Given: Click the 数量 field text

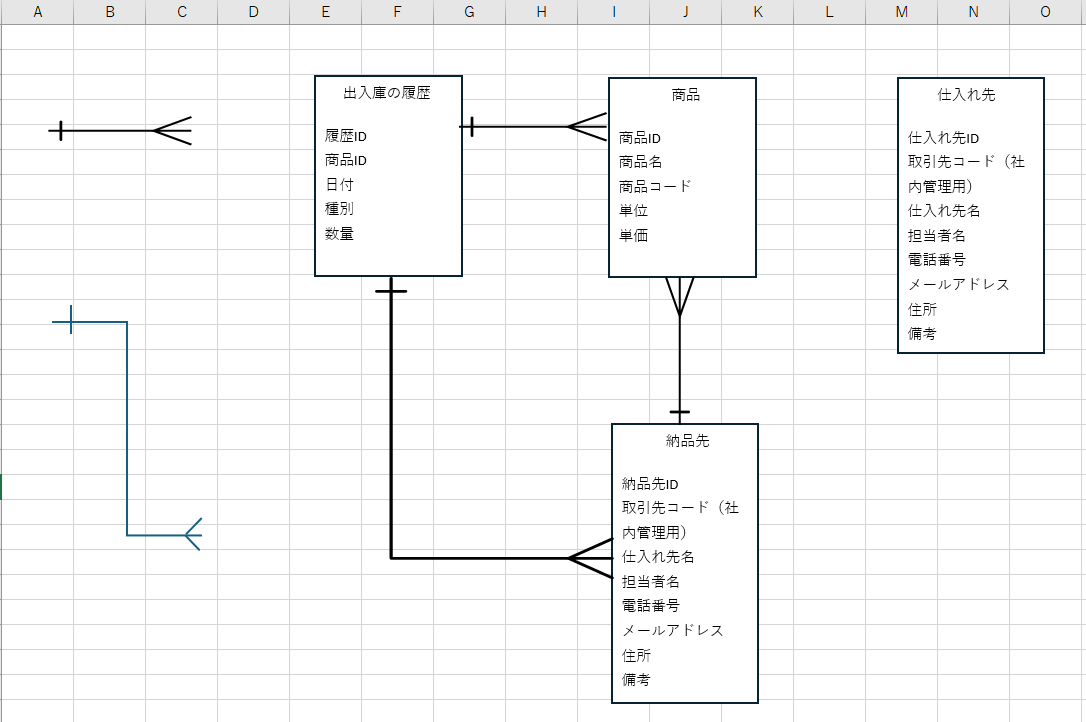Looking at the screenshot, I should click(339, 234).
